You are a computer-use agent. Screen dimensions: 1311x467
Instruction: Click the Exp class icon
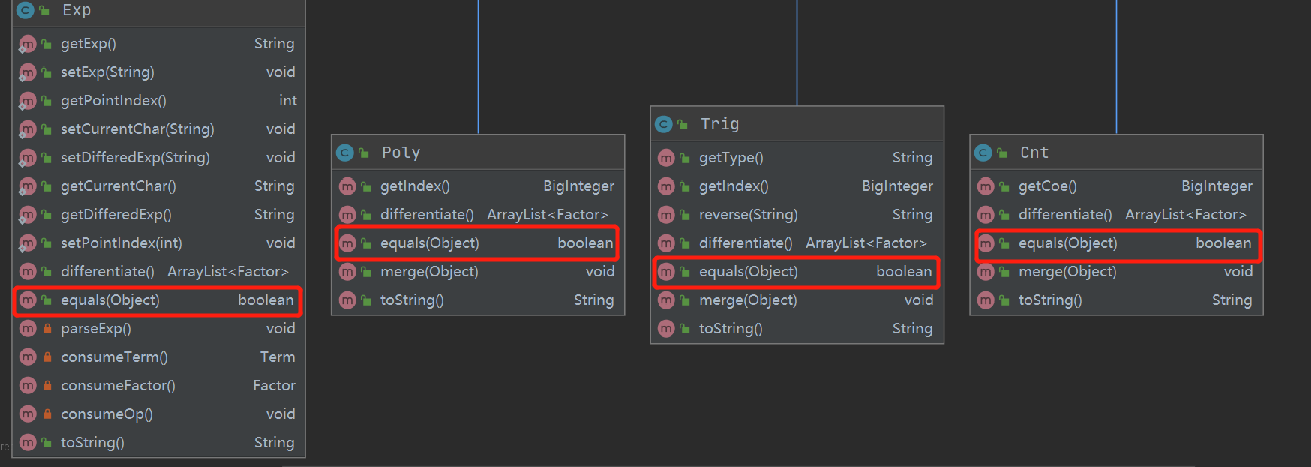click(25, 11)
